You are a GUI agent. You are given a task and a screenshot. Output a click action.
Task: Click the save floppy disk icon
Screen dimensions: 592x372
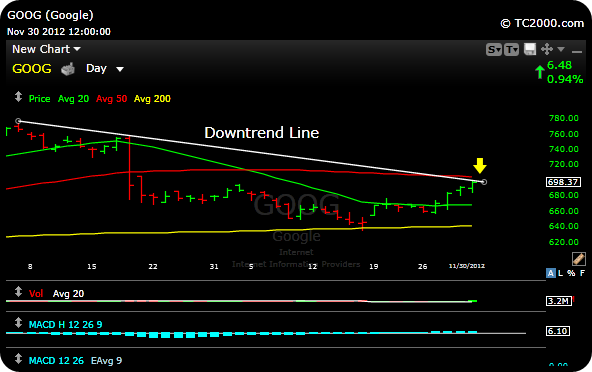[x=530, y=49]
